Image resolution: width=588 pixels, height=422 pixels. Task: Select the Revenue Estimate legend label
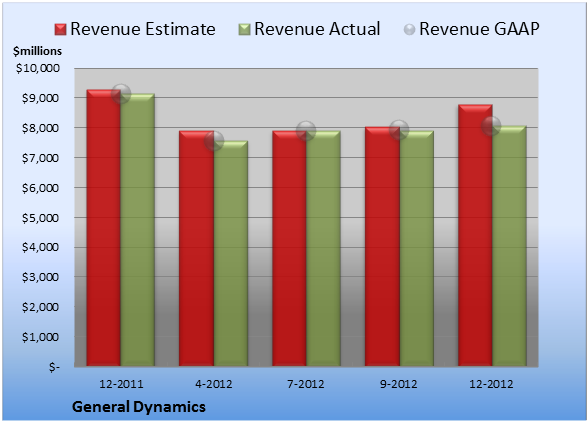tap(143, 29)
